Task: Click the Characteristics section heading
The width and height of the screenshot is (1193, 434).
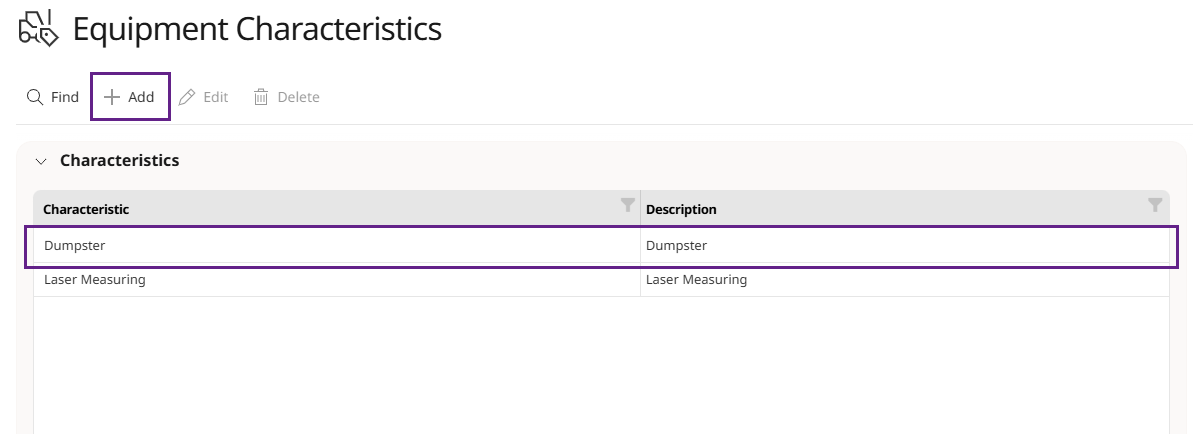Action: [x=119, y=161]
